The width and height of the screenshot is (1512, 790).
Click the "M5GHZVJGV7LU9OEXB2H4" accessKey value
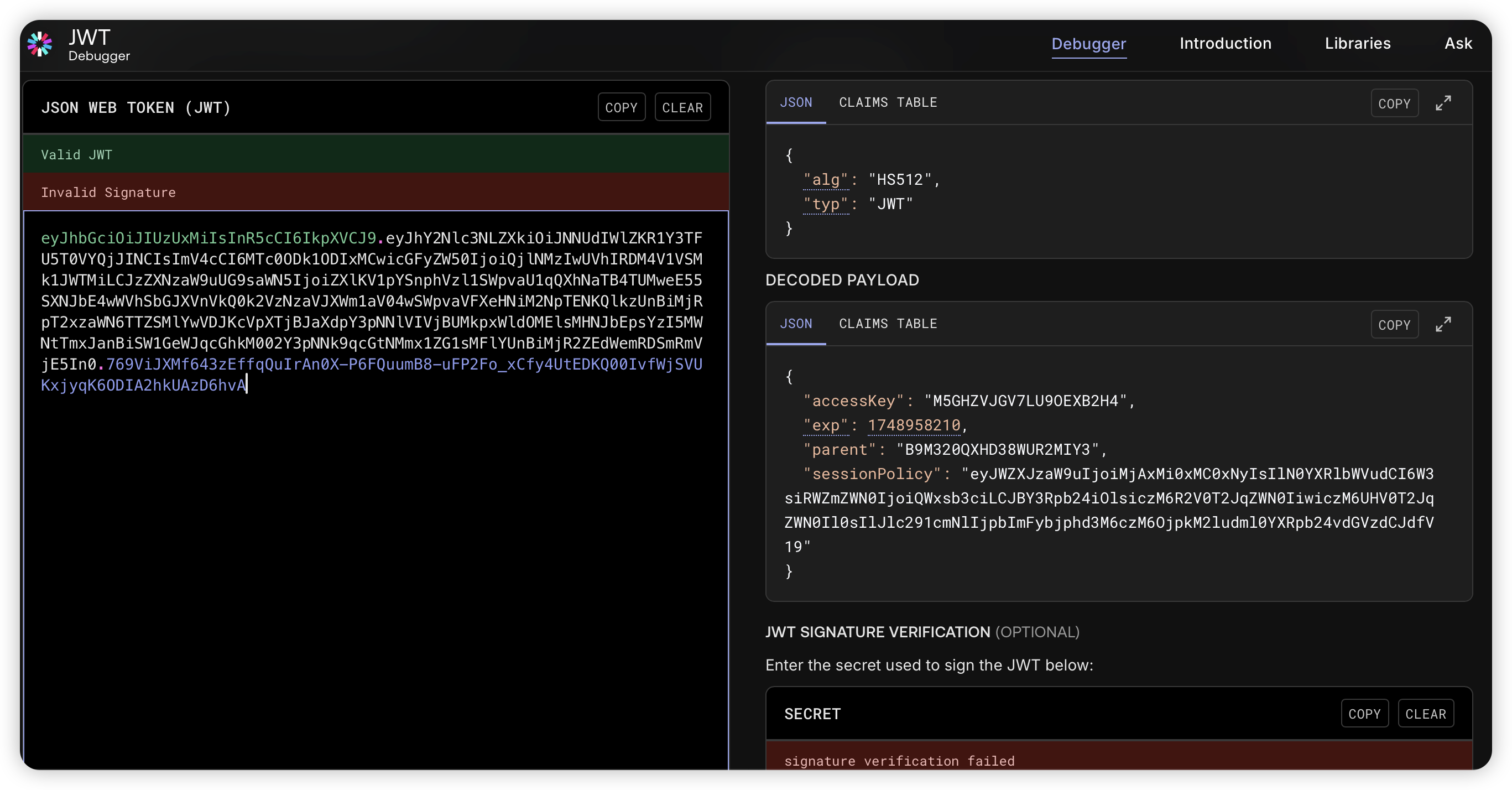(x=1025, y=401)
